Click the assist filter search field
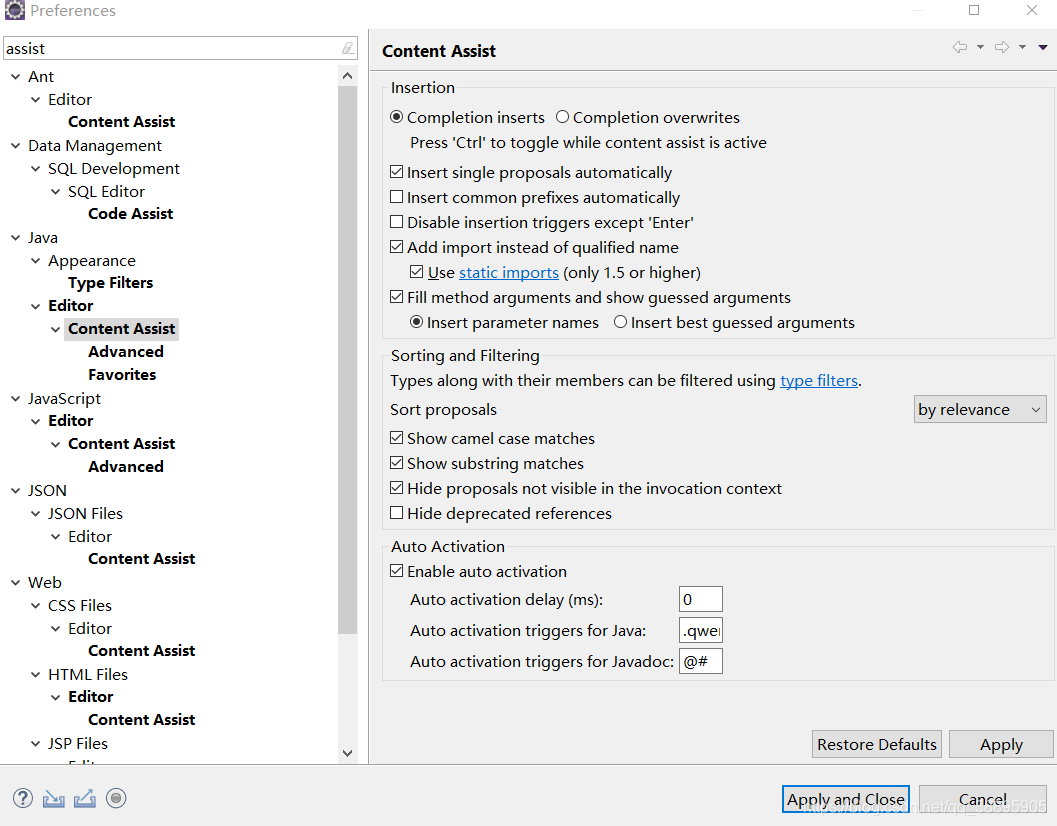The width and height of the screenshot is (1057, 826). coord(173,49)
